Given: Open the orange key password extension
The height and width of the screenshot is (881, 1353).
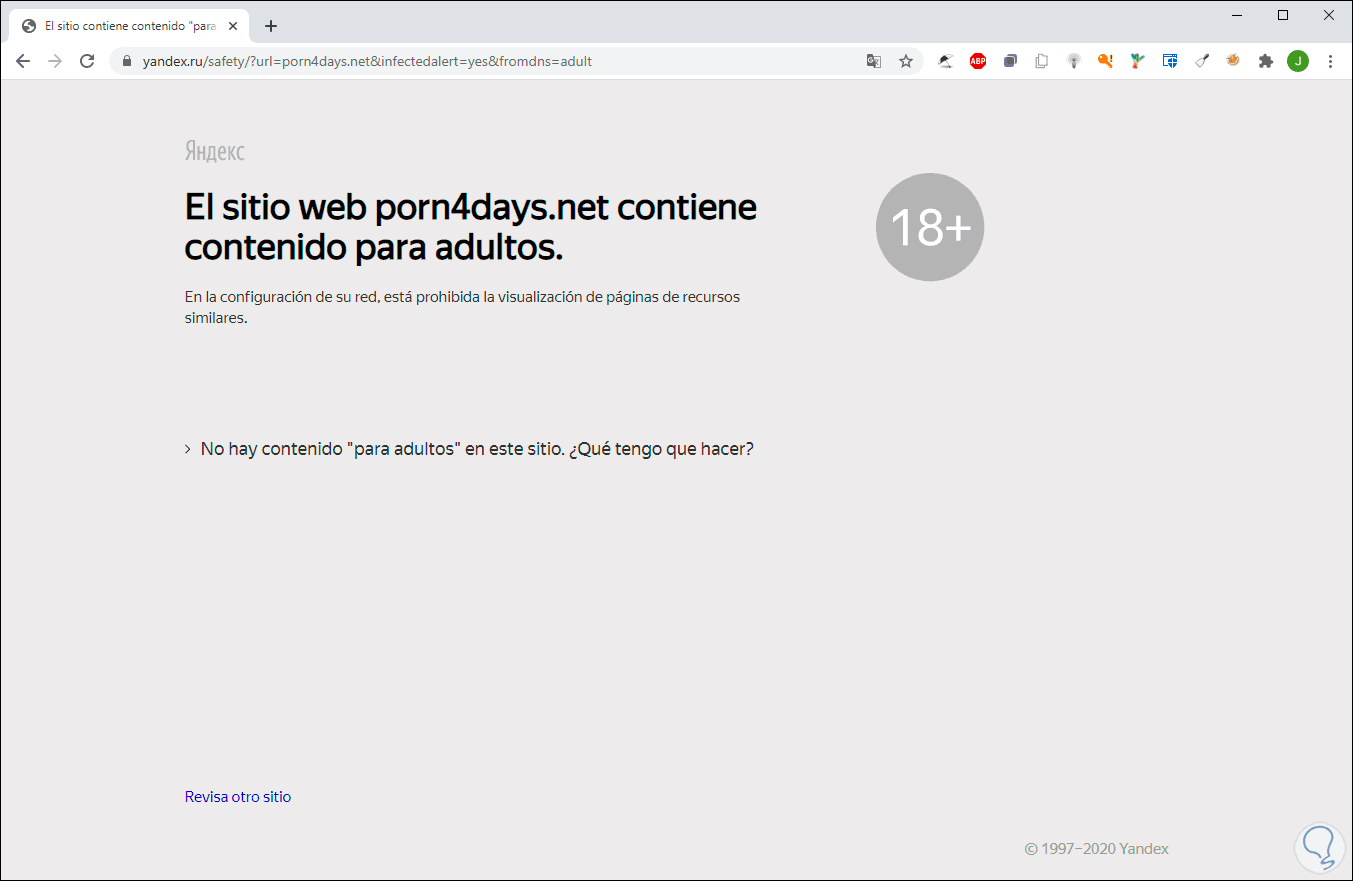Looking at the screenshot, I should click(1106, 61).
